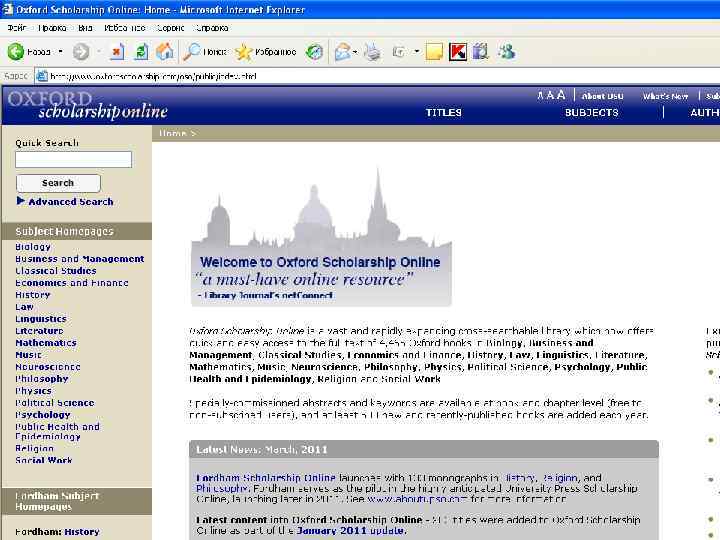720x540 pixels.
Task: Open Economics and Finance subject homepage
Action: click(72, 283)
